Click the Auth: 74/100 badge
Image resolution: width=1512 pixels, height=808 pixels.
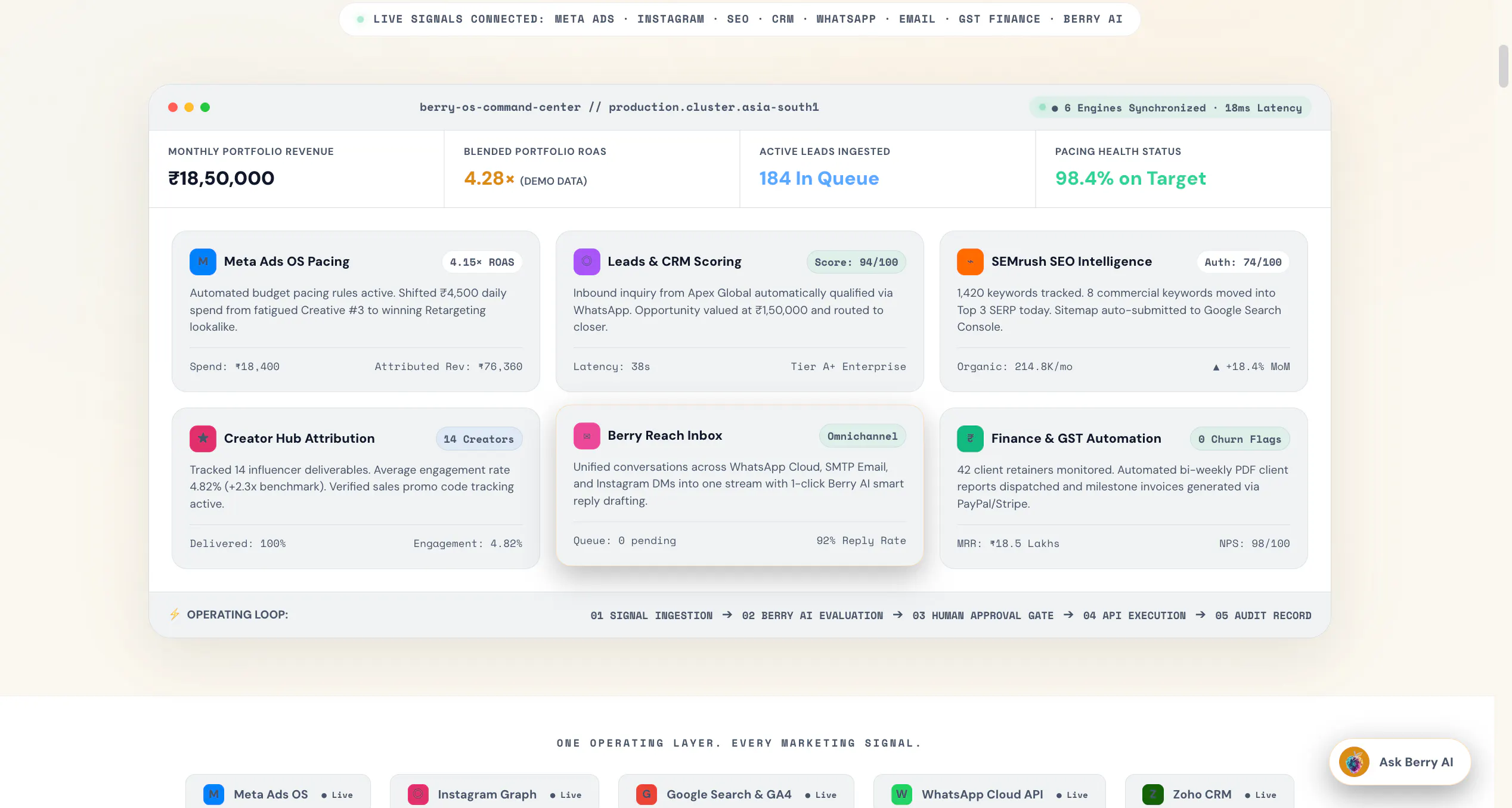click(1243, 262)
